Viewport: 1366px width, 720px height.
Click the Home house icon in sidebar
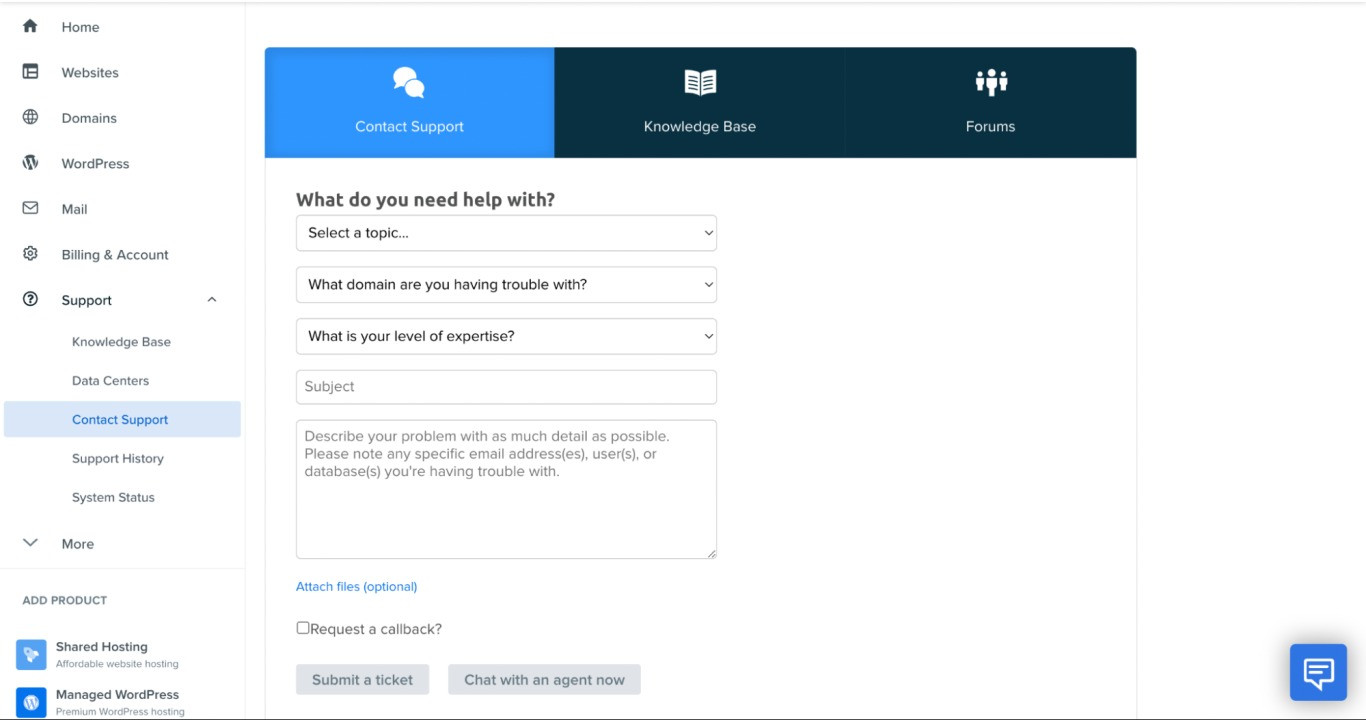[30, 26]
